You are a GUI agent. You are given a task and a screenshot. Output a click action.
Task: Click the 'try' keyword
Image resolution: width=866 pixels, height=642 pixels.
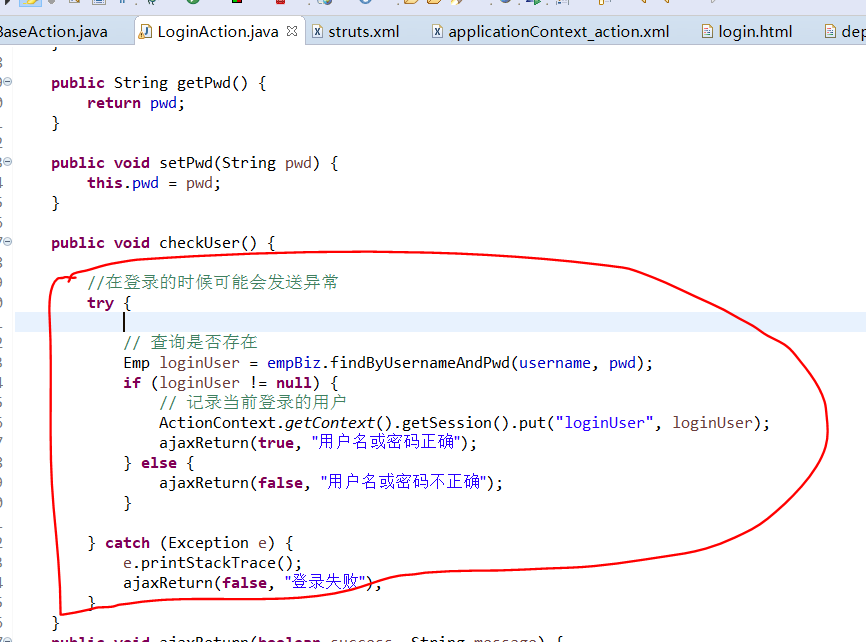pos(101,303)
